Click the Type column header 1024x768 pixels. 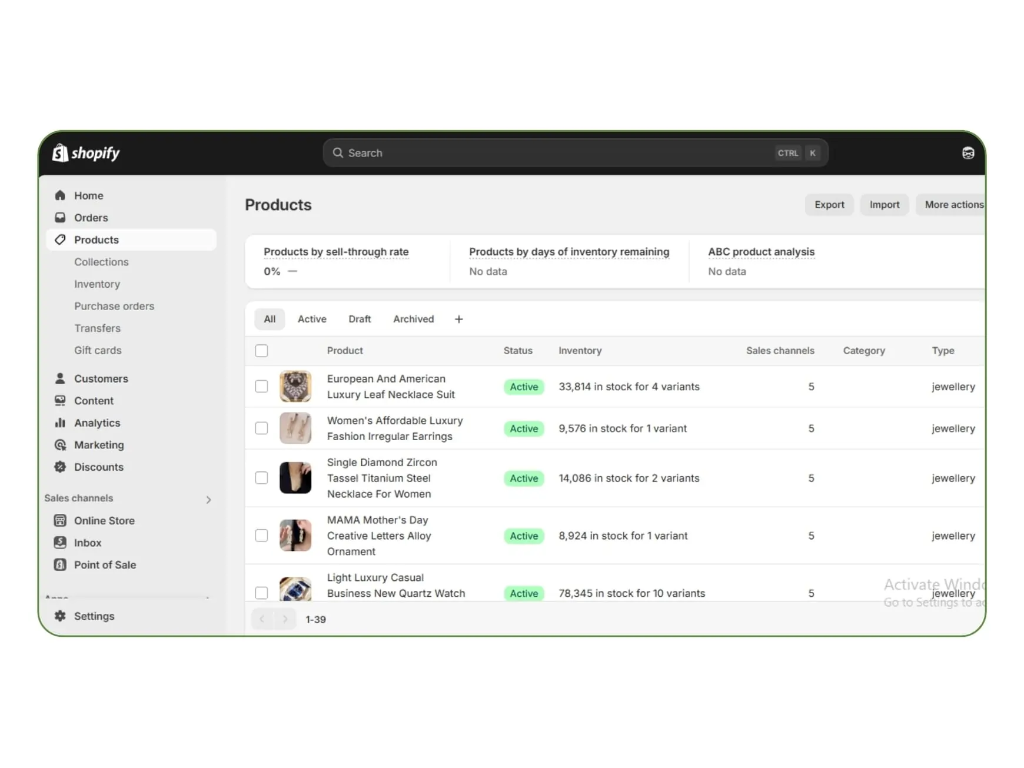pyautogui.click(x=943, y=351)
